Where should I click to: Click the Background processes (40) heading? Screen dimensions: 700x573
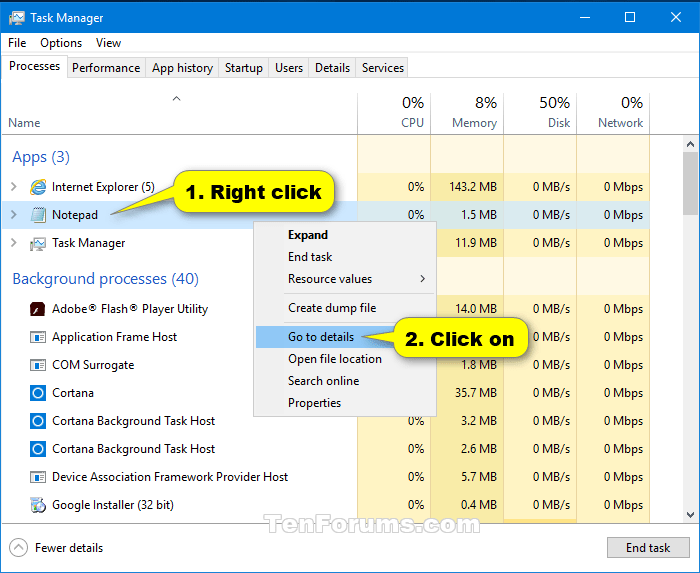click(105, 279)
